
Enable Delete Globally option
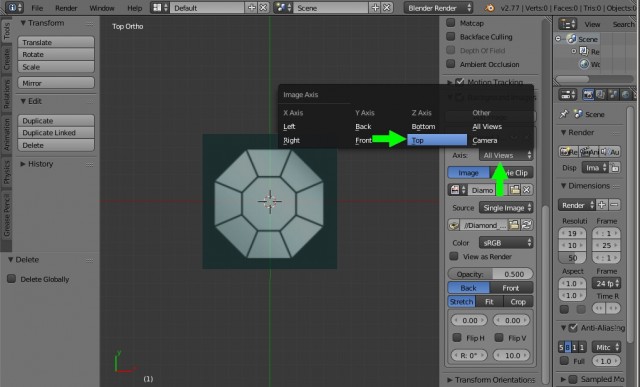tap(11, 279)
